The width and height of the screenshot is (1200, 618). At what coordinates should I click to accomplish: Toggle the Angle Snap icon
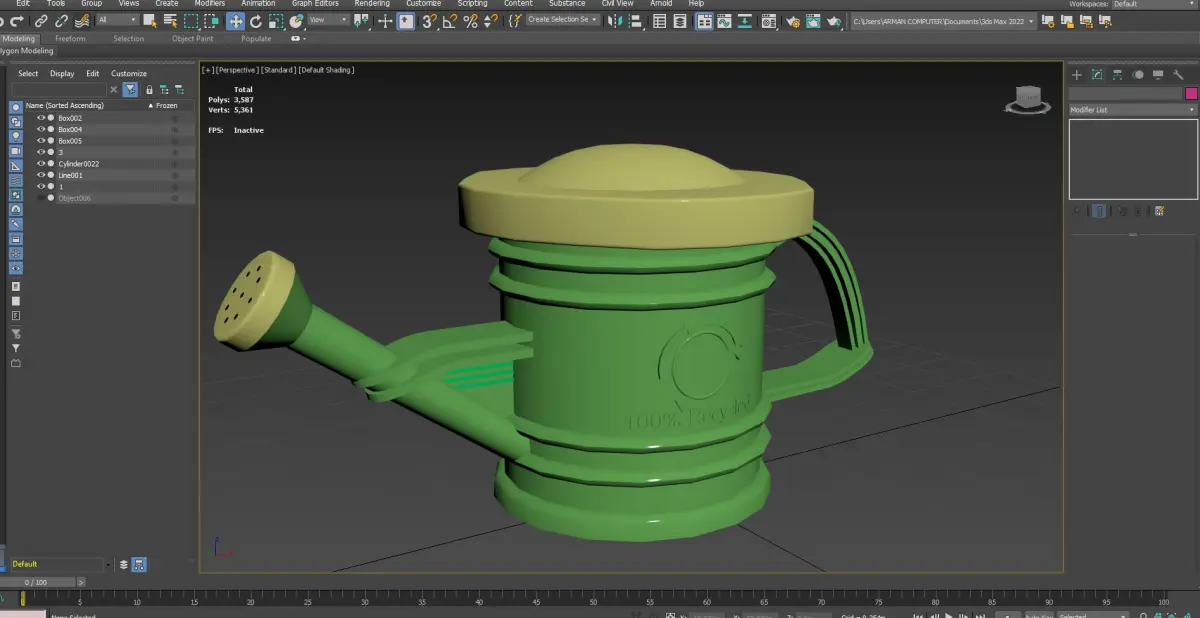[450, 20]
